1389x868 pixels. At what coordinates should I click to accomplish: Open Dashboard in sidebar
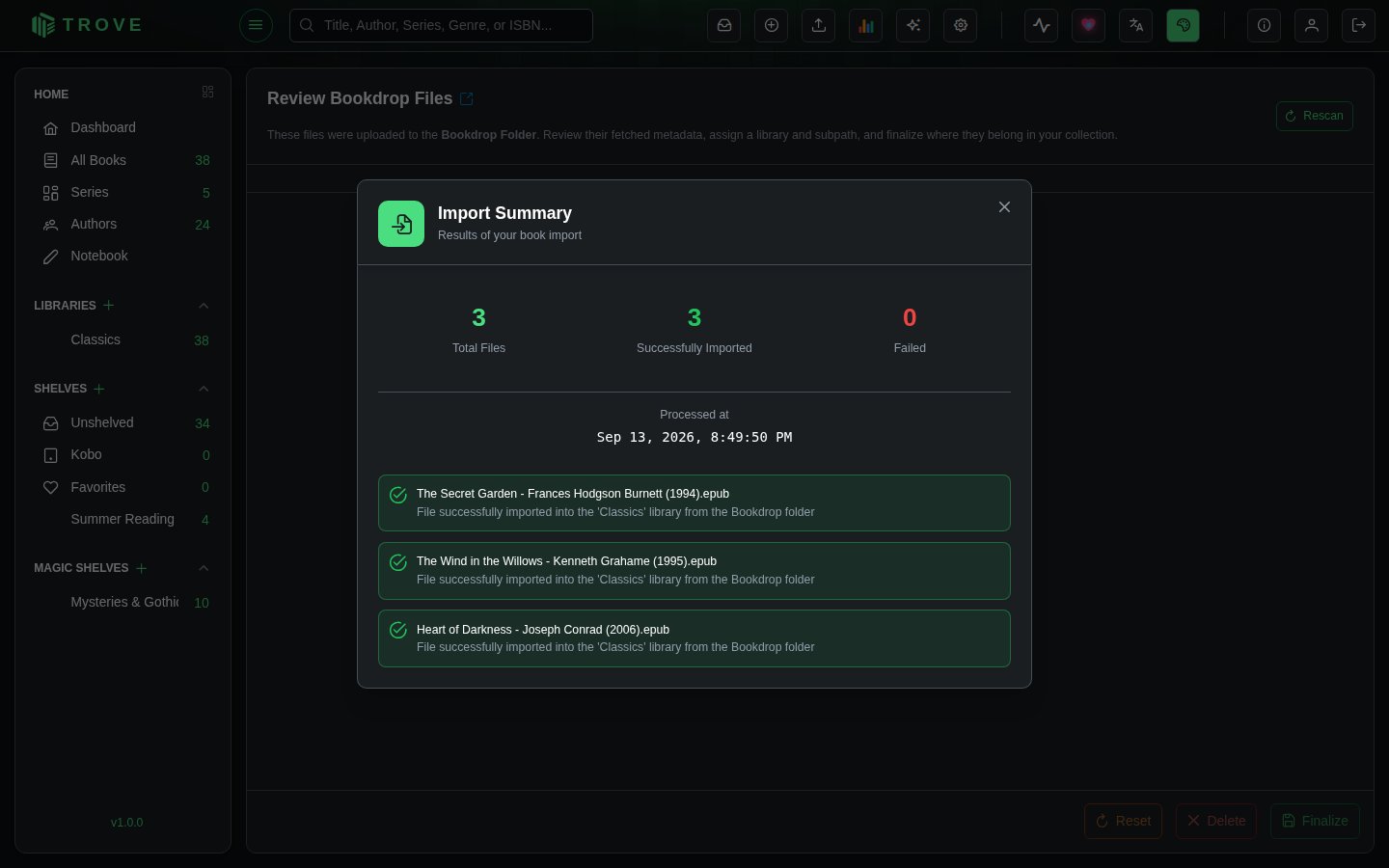tap(123, 127)
